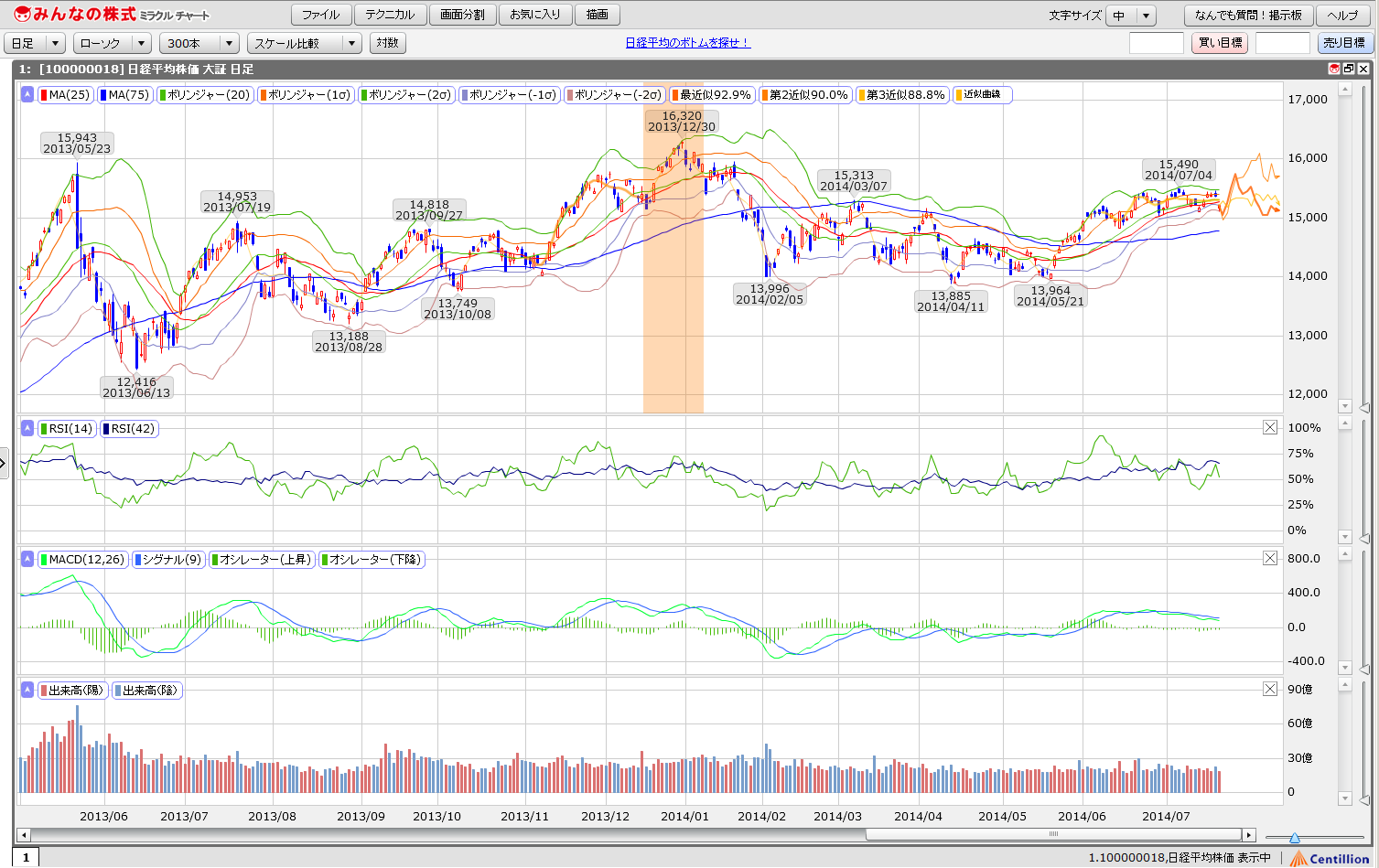Close the volume (出来高) panel
This screenshot has width=1379, height=868.
pos(1270,689)
